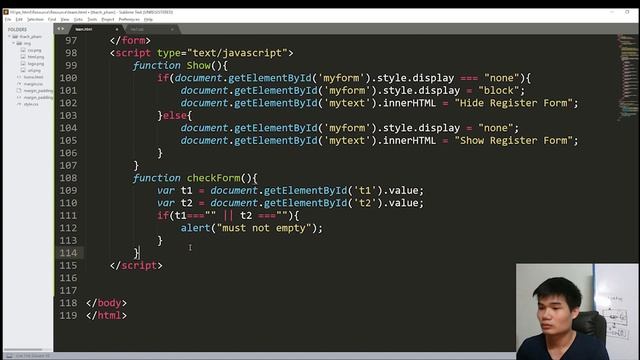Open the File menu
This screenshot has width=640, height=360.
8,19
